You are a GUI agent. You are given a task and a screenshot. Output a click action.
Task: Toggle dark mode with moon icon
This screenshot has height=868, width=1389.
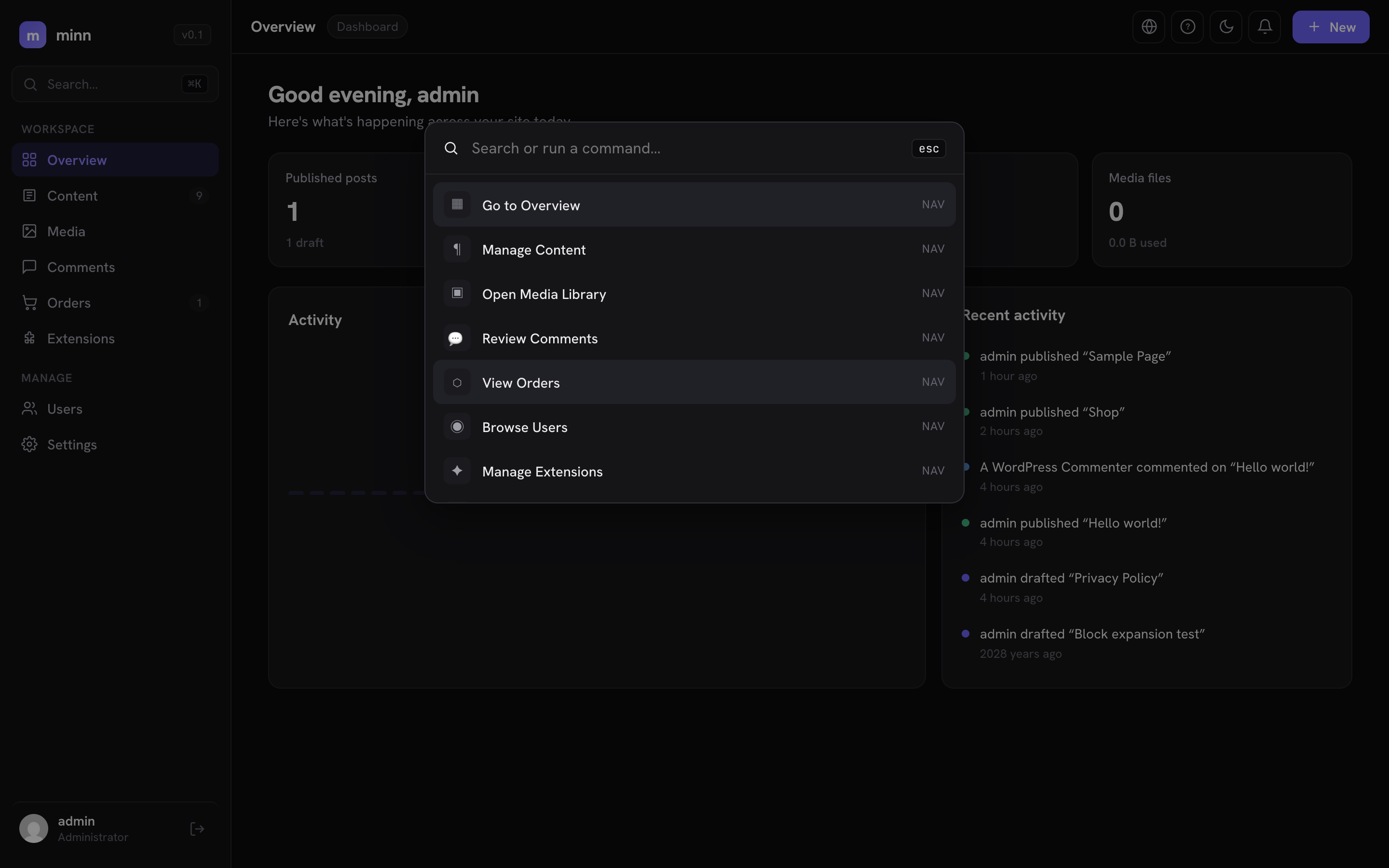point(1226,27)
